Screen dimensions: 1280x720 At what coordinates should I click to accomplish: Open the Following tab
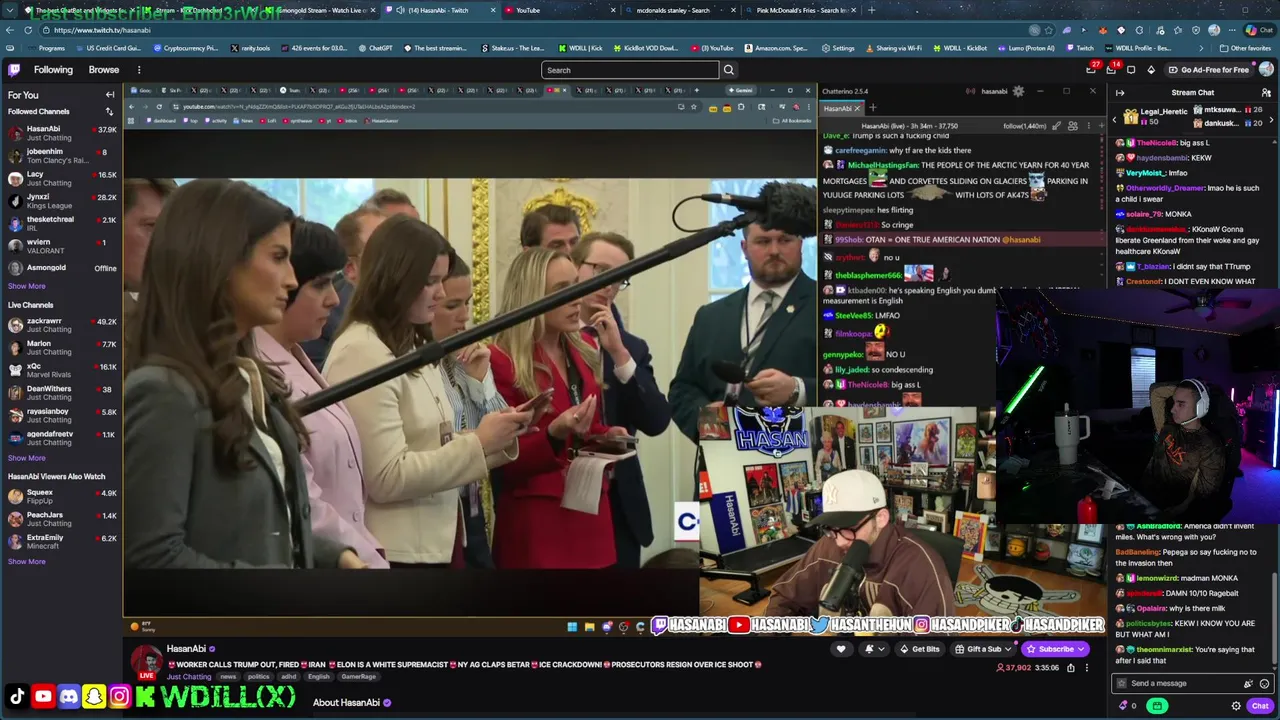click(x=53, y=70)
